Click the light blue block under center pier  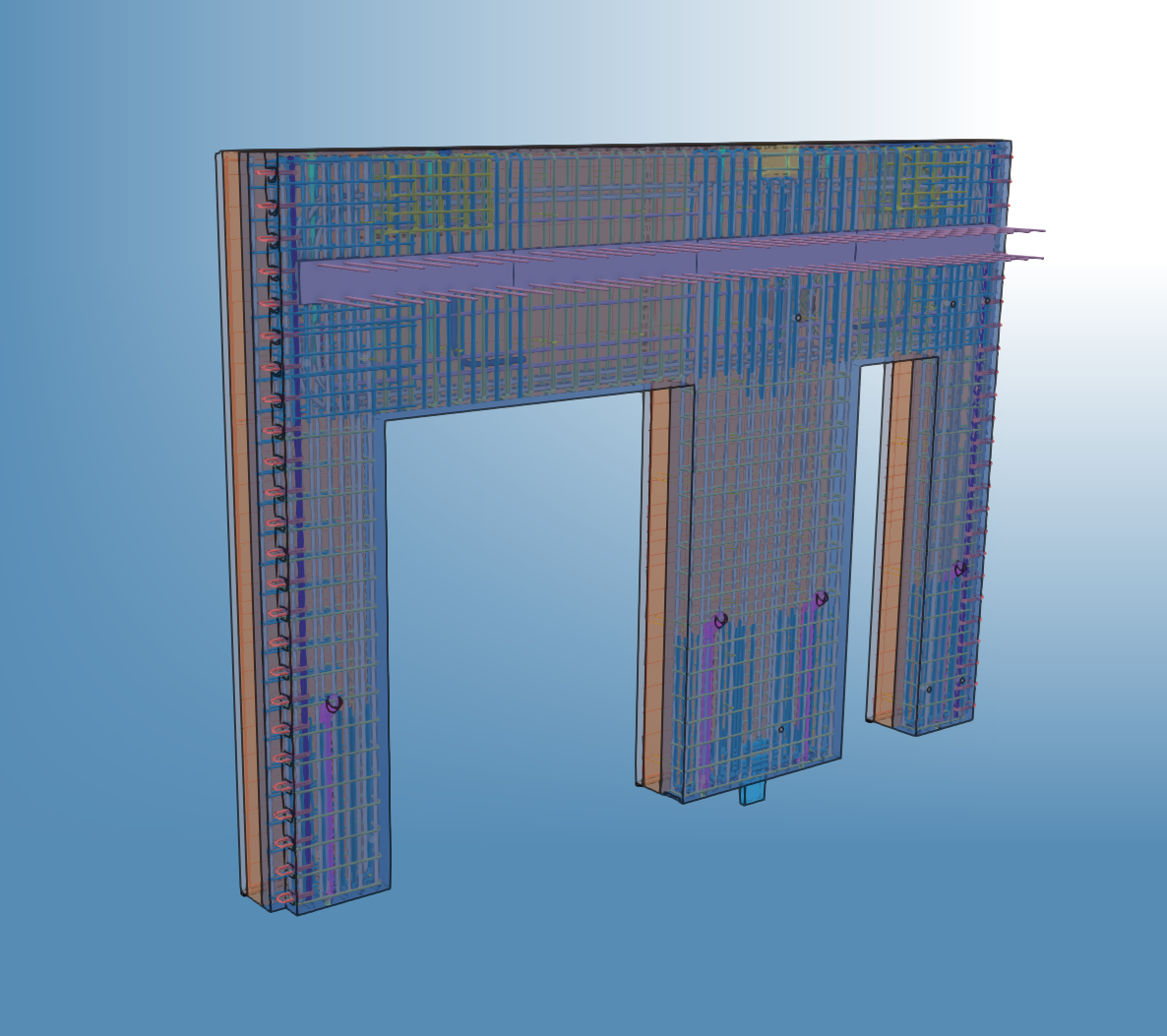point(753,793)
